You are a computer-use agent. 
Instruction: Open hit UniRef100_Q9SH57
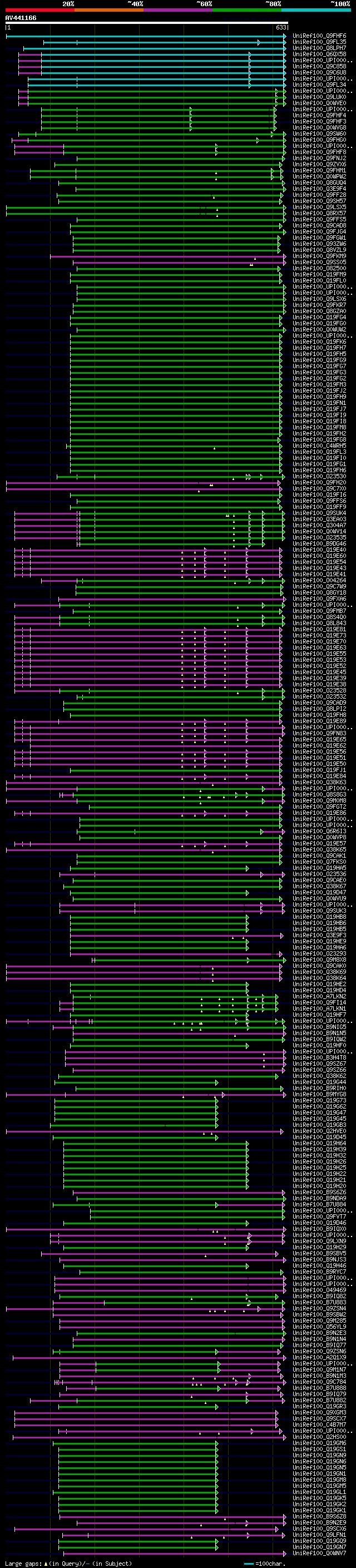[x=319, y=201]
